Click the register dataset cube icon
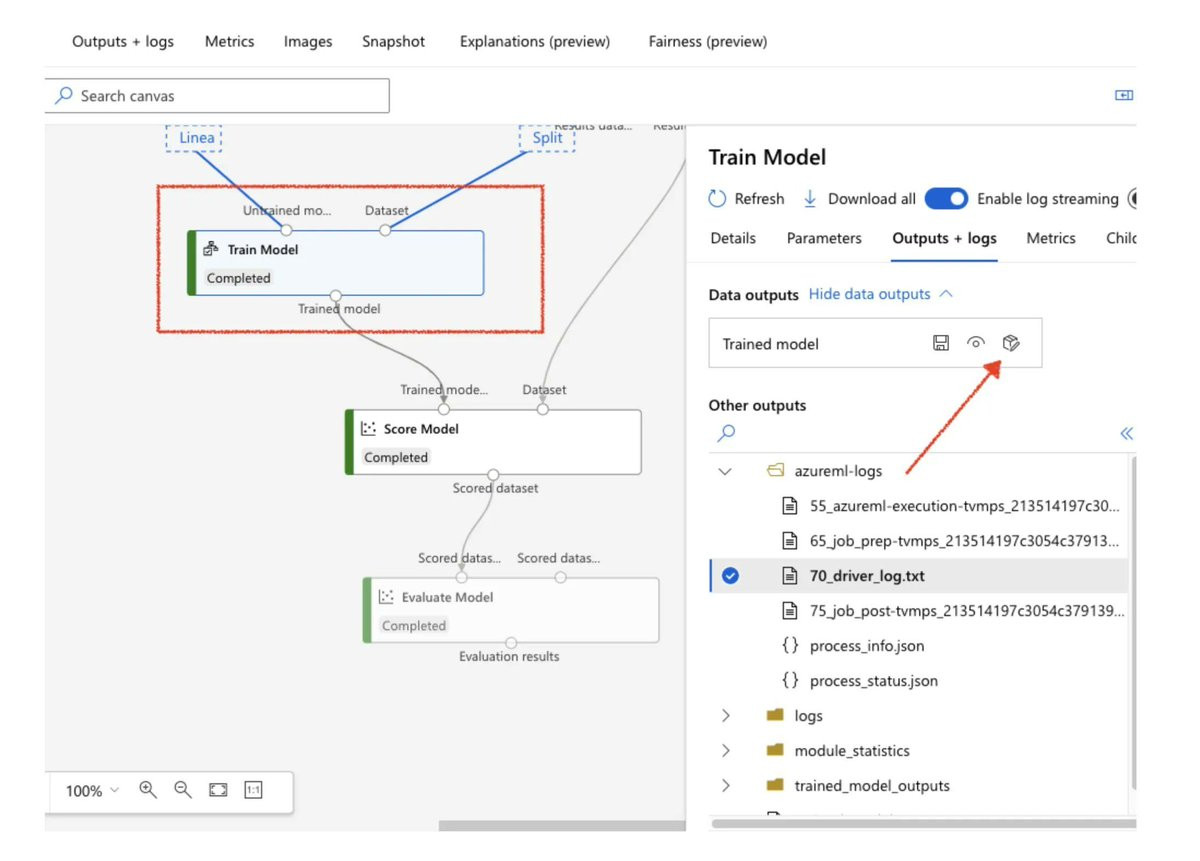1200x861 pixels. coord(1011,343)
